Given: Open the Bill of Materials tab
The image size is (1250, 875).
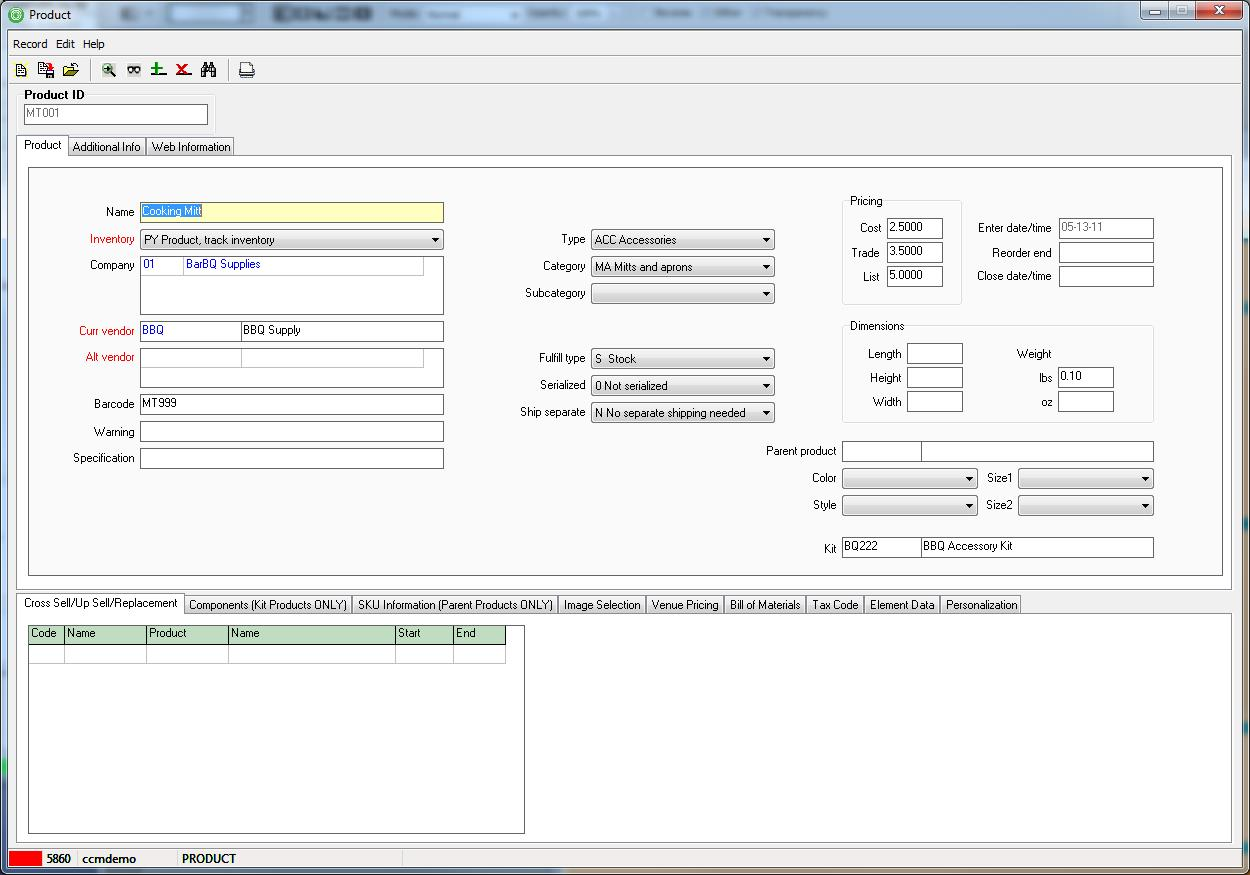Looking at the screenshot, I should click(765, 605).
